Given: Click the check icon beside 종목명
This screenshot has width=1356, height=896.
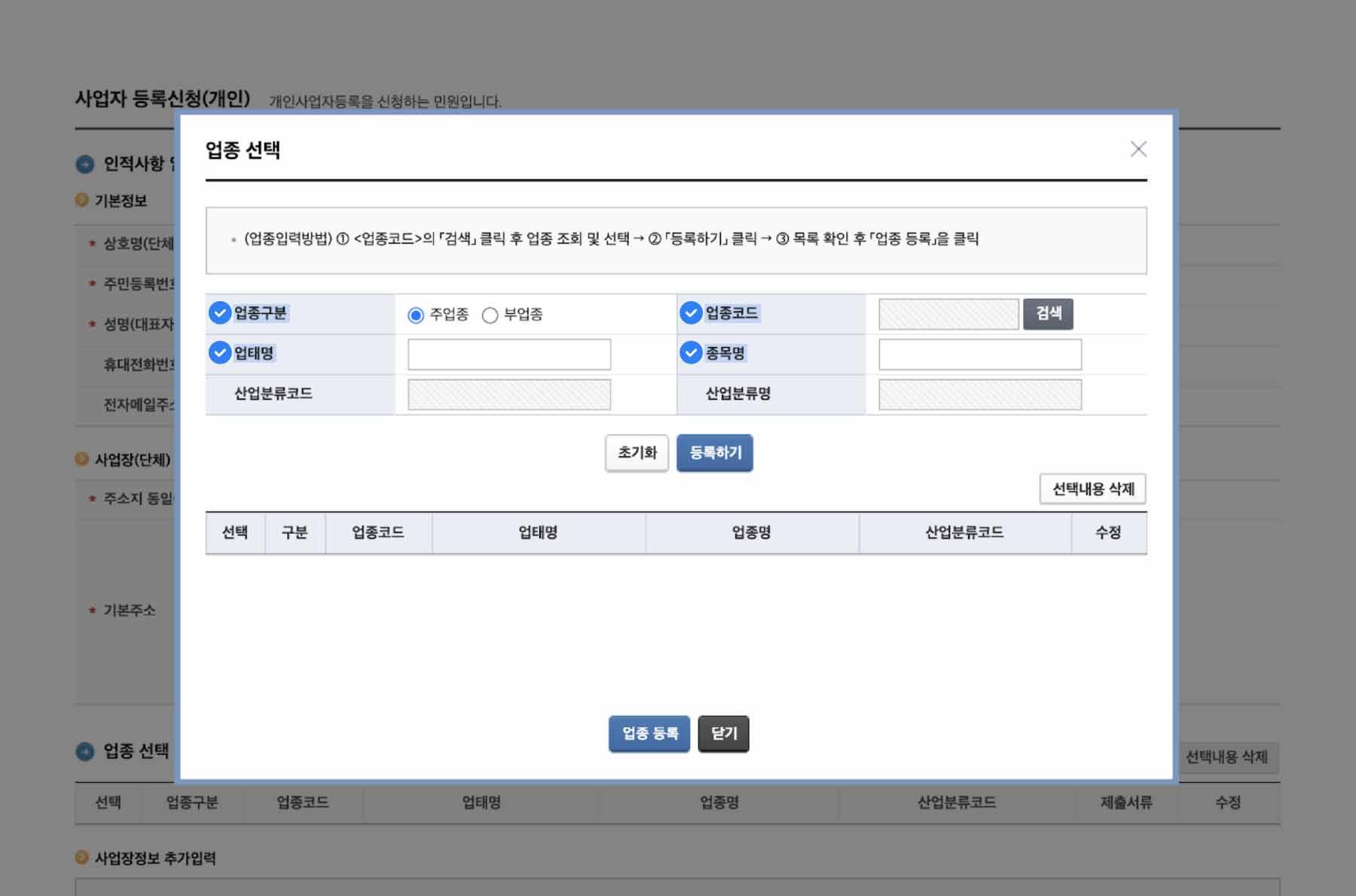Looking at the screenshot, I should point(691,353).
